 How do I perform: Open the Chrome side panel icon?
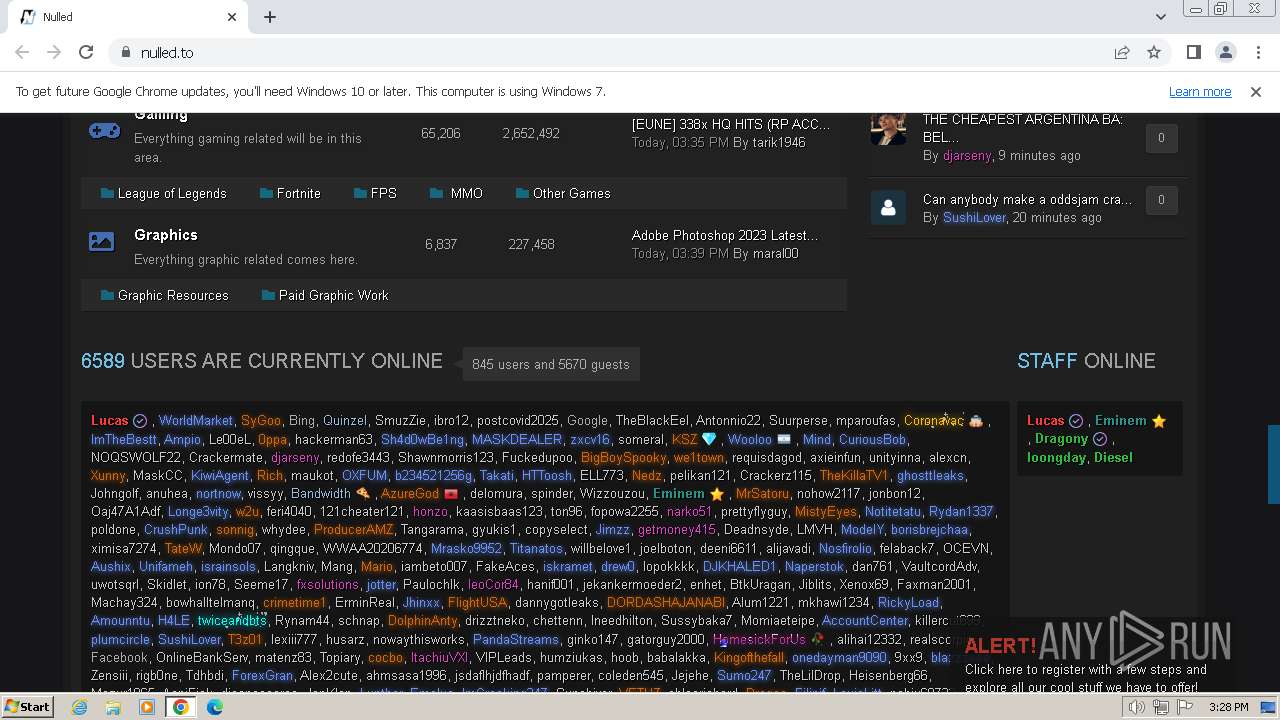point(1194,52)
